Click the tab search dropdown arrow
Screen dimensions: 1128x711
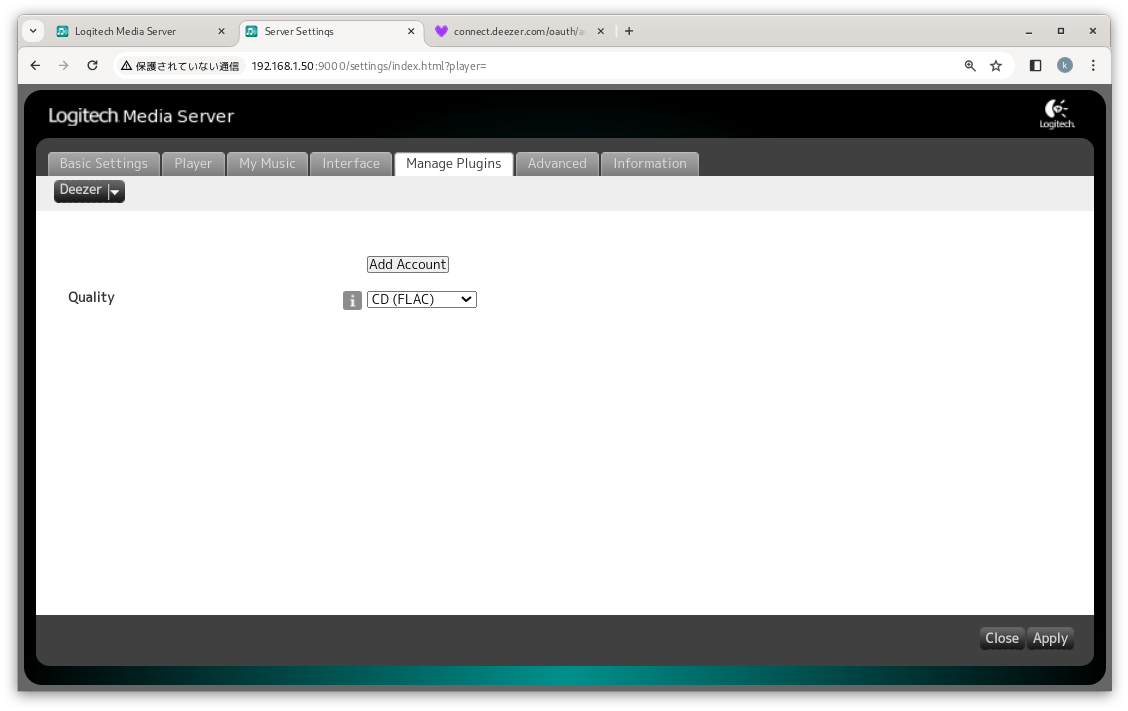(33, 31)
